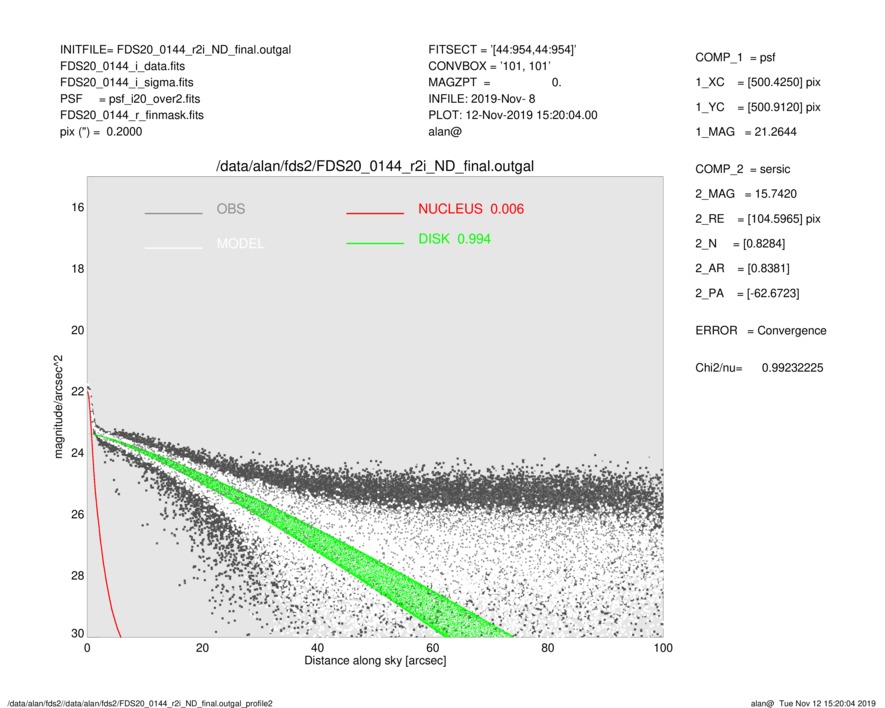Click the INITFILE header line text

[x=176, y=50]
